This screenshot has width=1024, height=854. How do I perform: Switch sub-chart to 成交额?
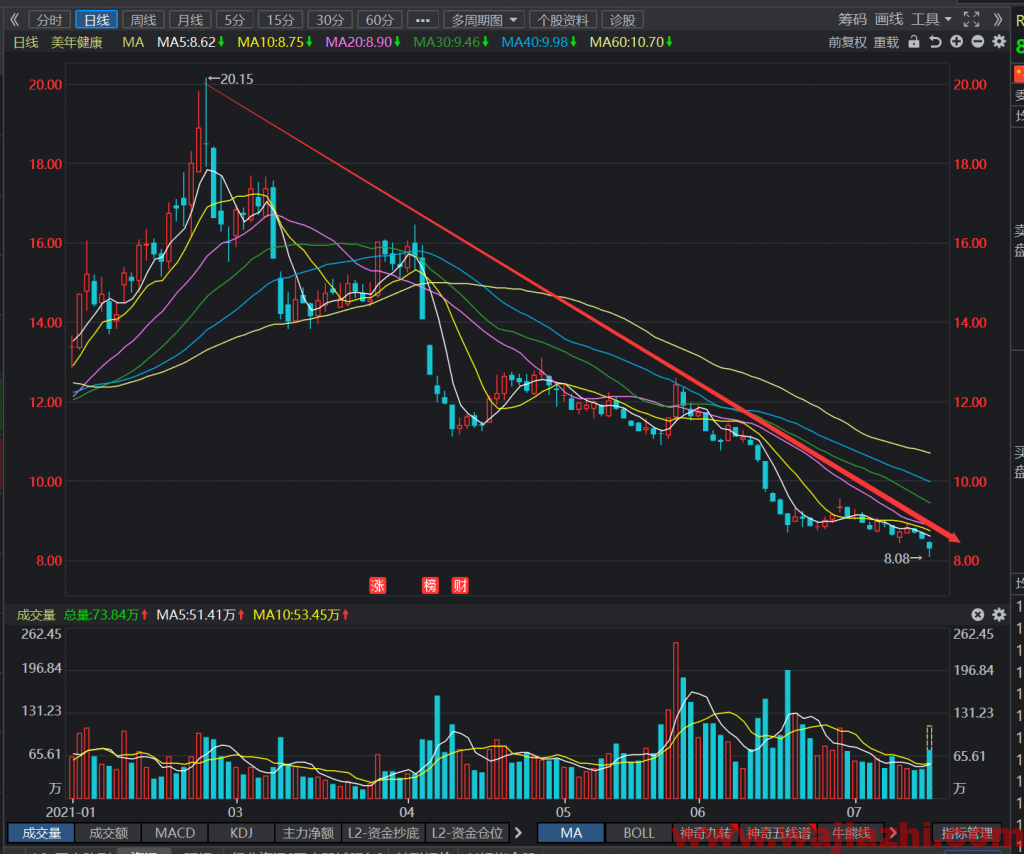point(108,833)
